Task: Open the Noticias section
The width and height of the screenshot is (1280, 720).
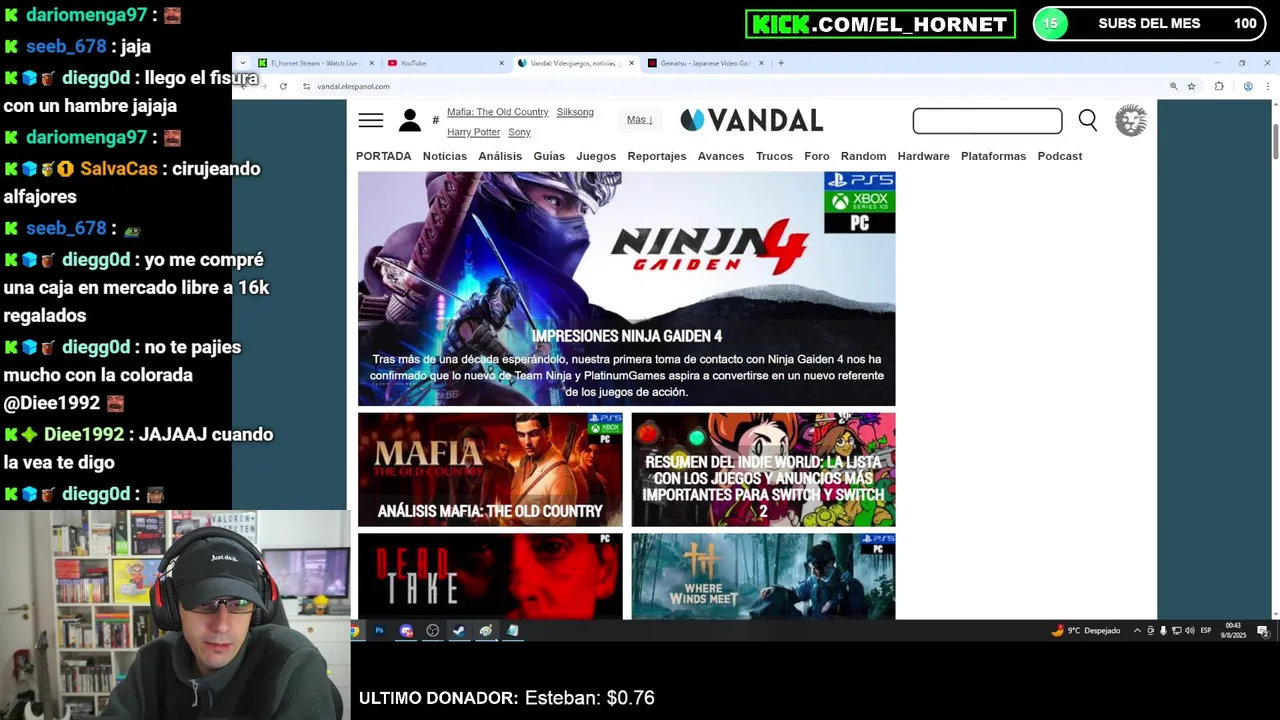Action: point(445,156)
